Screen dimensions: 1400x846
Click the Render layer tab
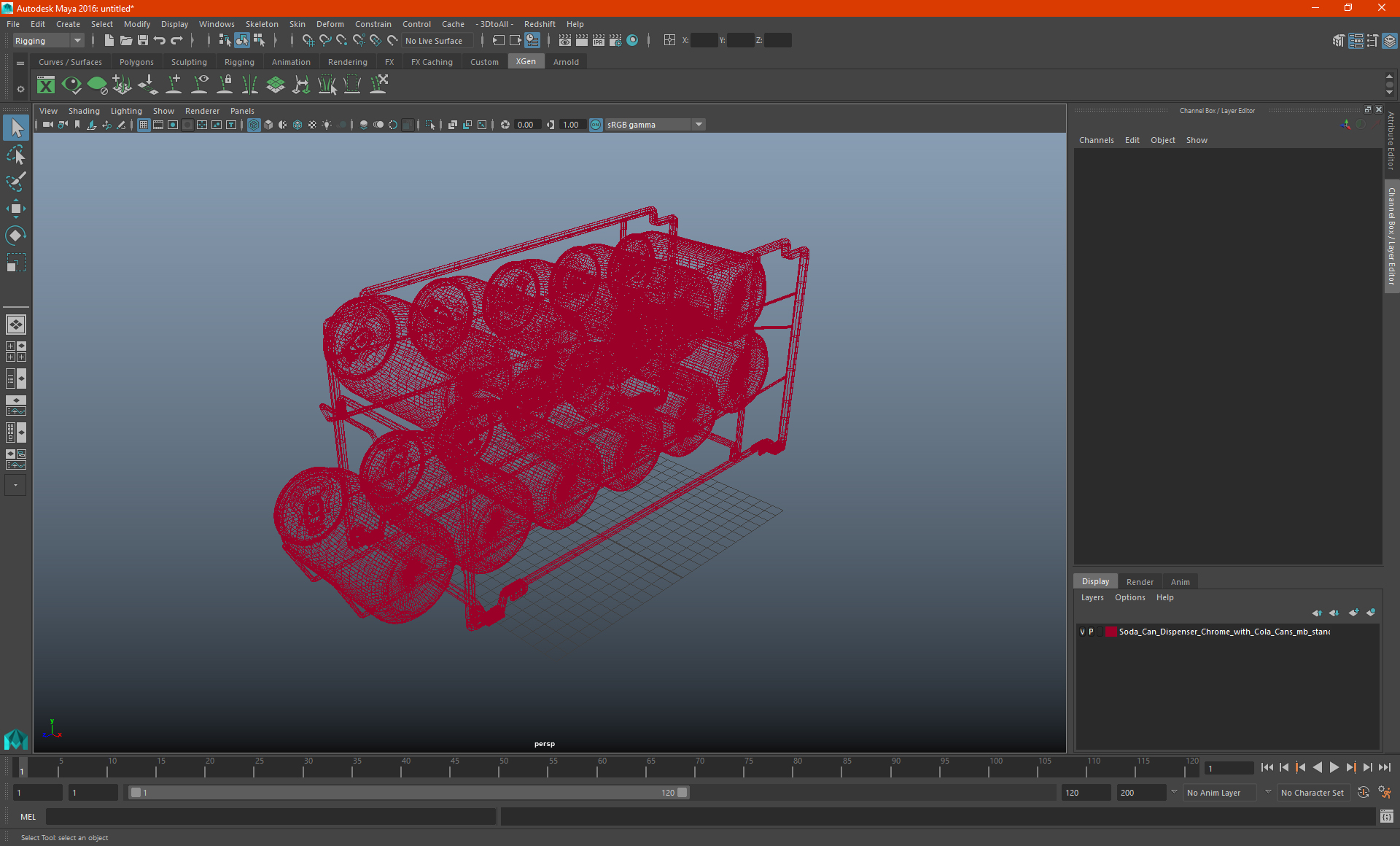point(1140,582)
